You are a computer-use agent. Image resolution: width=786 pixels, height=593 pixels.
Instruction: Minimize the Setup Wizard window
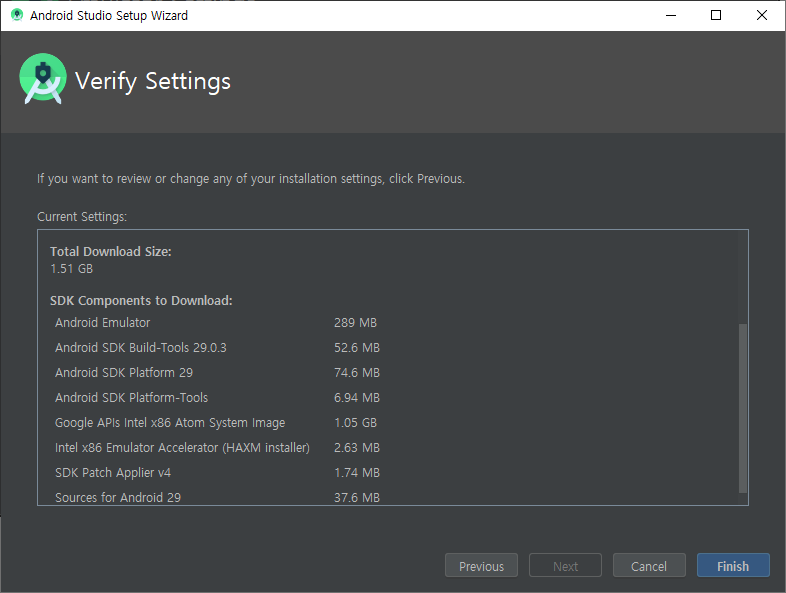click(671, 16)
